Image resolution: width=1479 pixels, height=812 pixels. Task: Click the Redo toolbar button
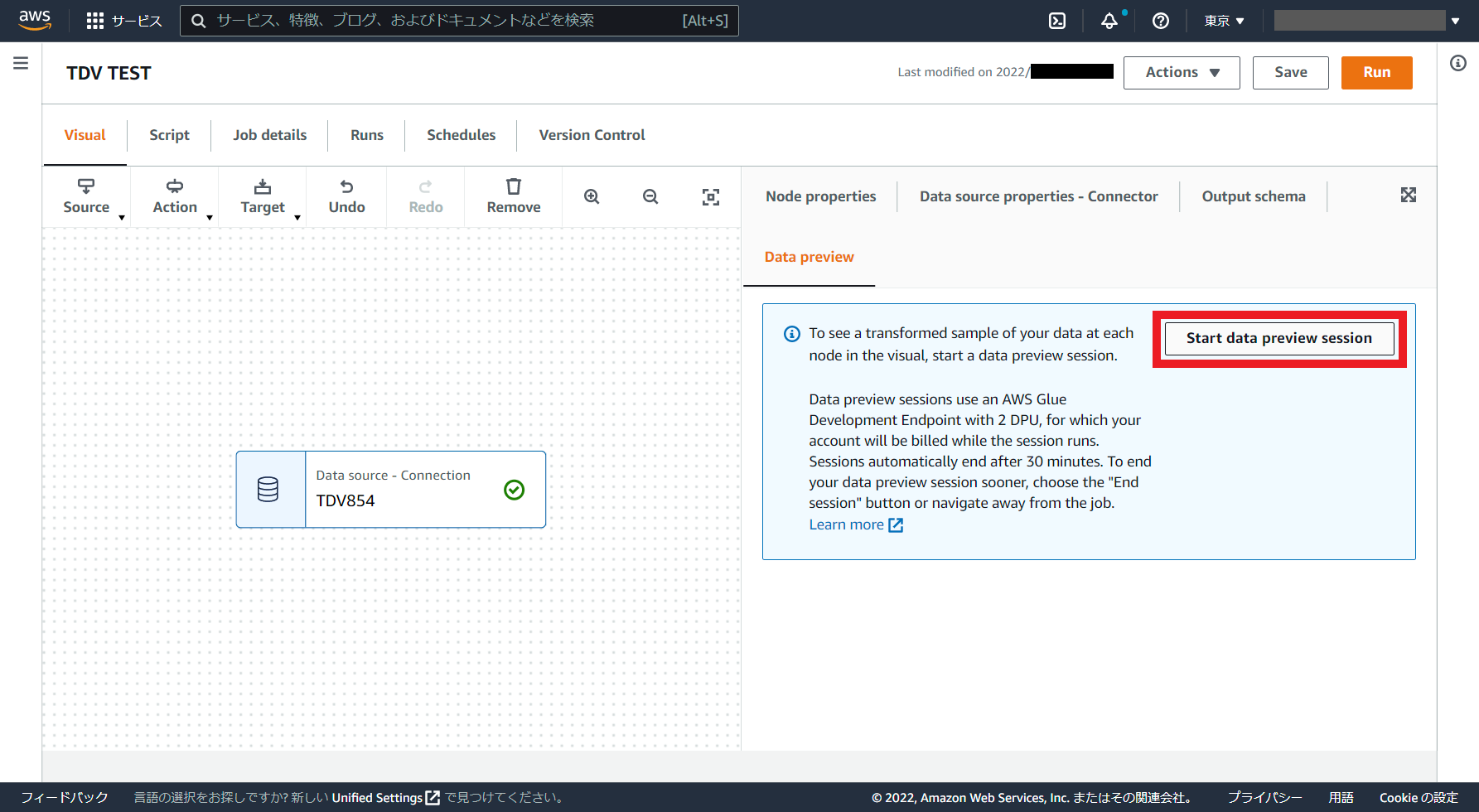426,197
